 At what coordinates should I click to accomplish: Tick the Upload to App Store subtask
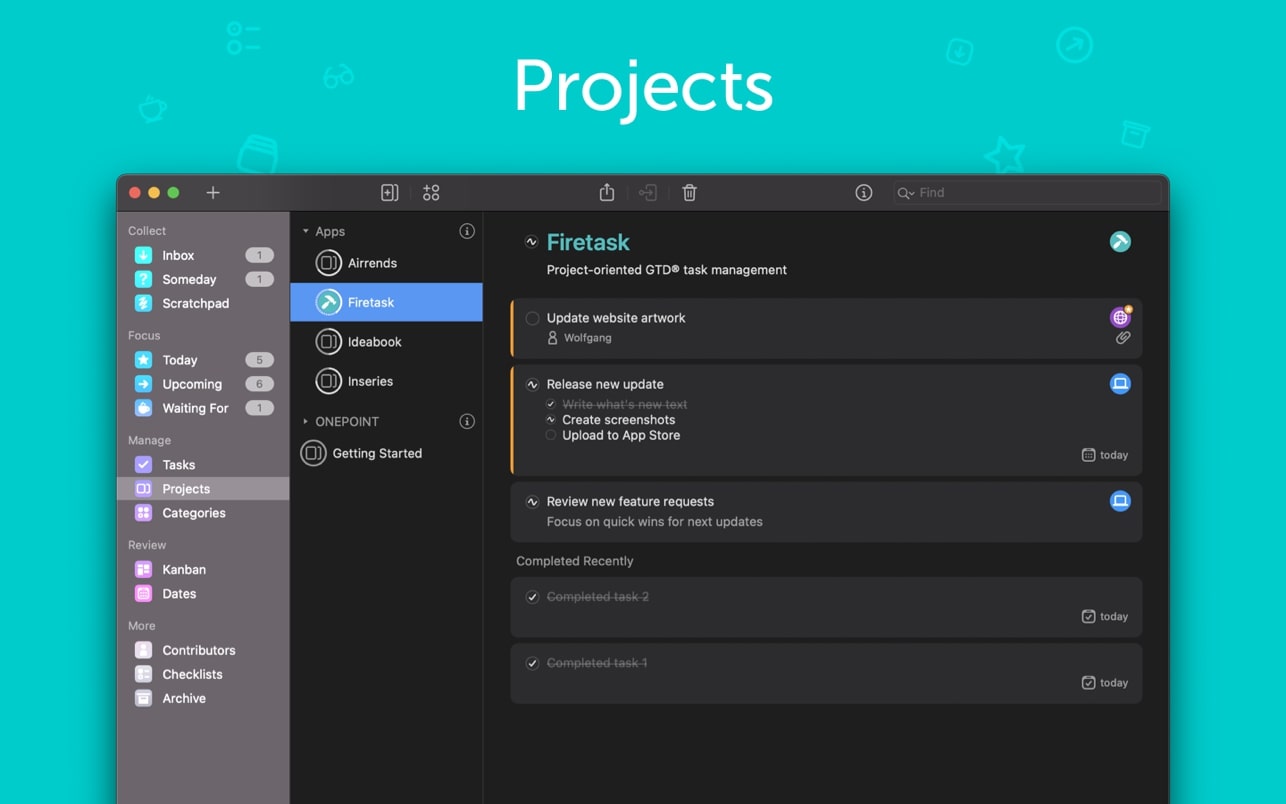551,436
